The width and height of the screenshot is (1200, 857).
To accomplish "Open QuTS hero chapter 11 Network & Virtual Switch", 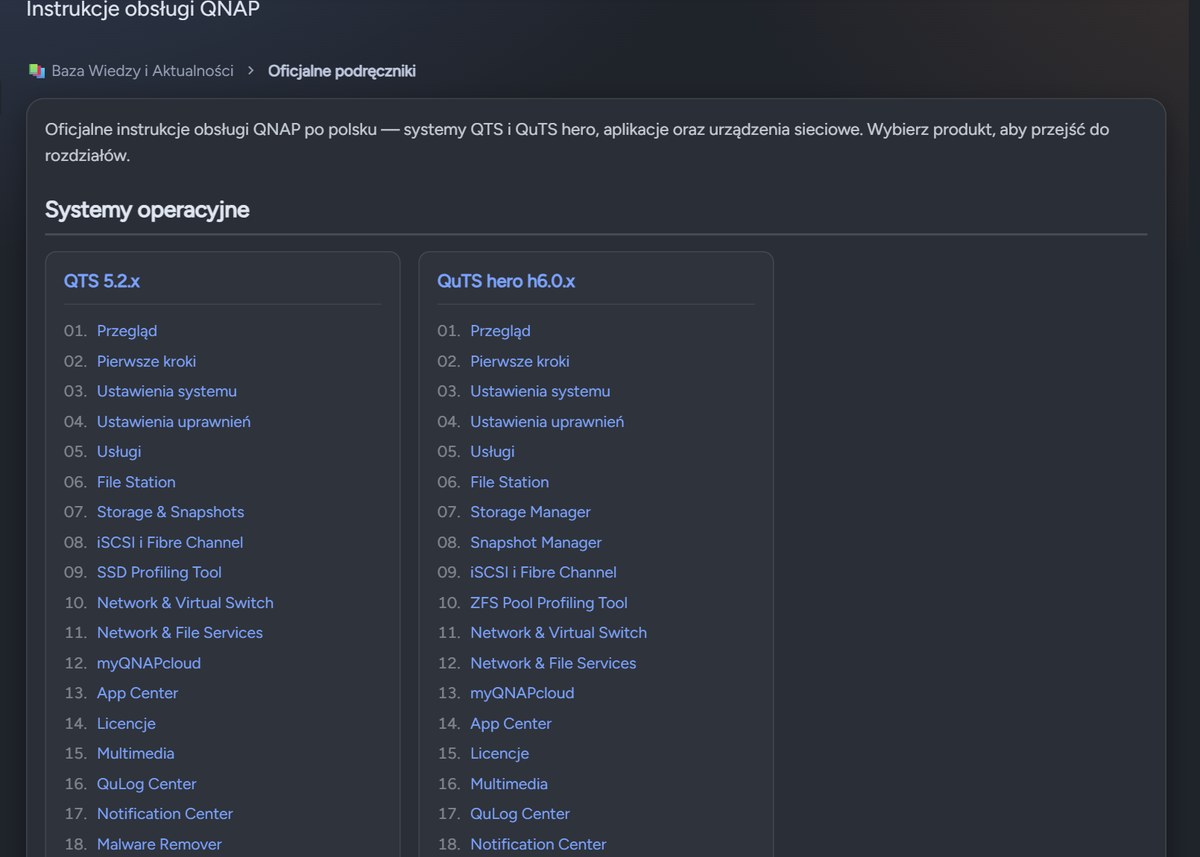I will point(559,632).
